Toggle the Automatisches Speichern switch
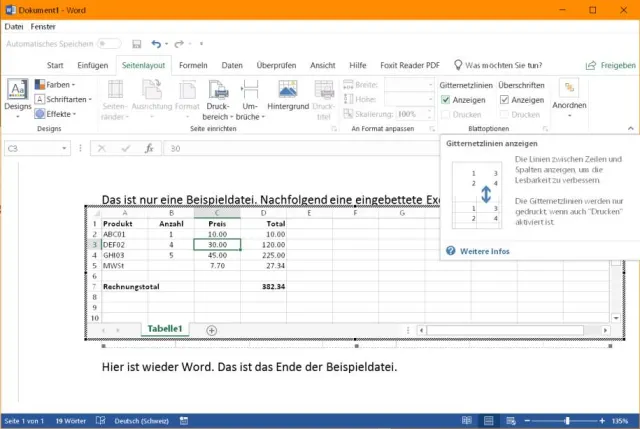Viewport: 640px width, 429px height. [x=109, y=44]
